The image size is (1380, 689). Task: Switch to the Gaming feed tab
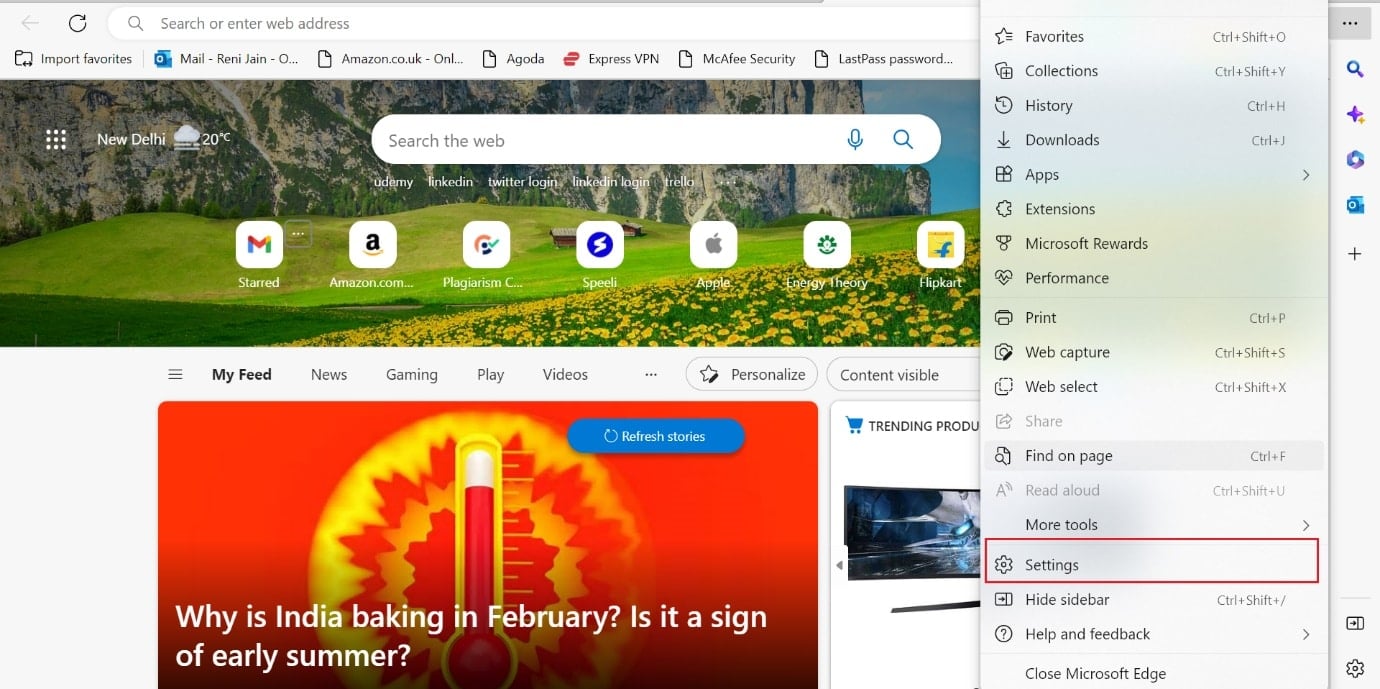411,374
